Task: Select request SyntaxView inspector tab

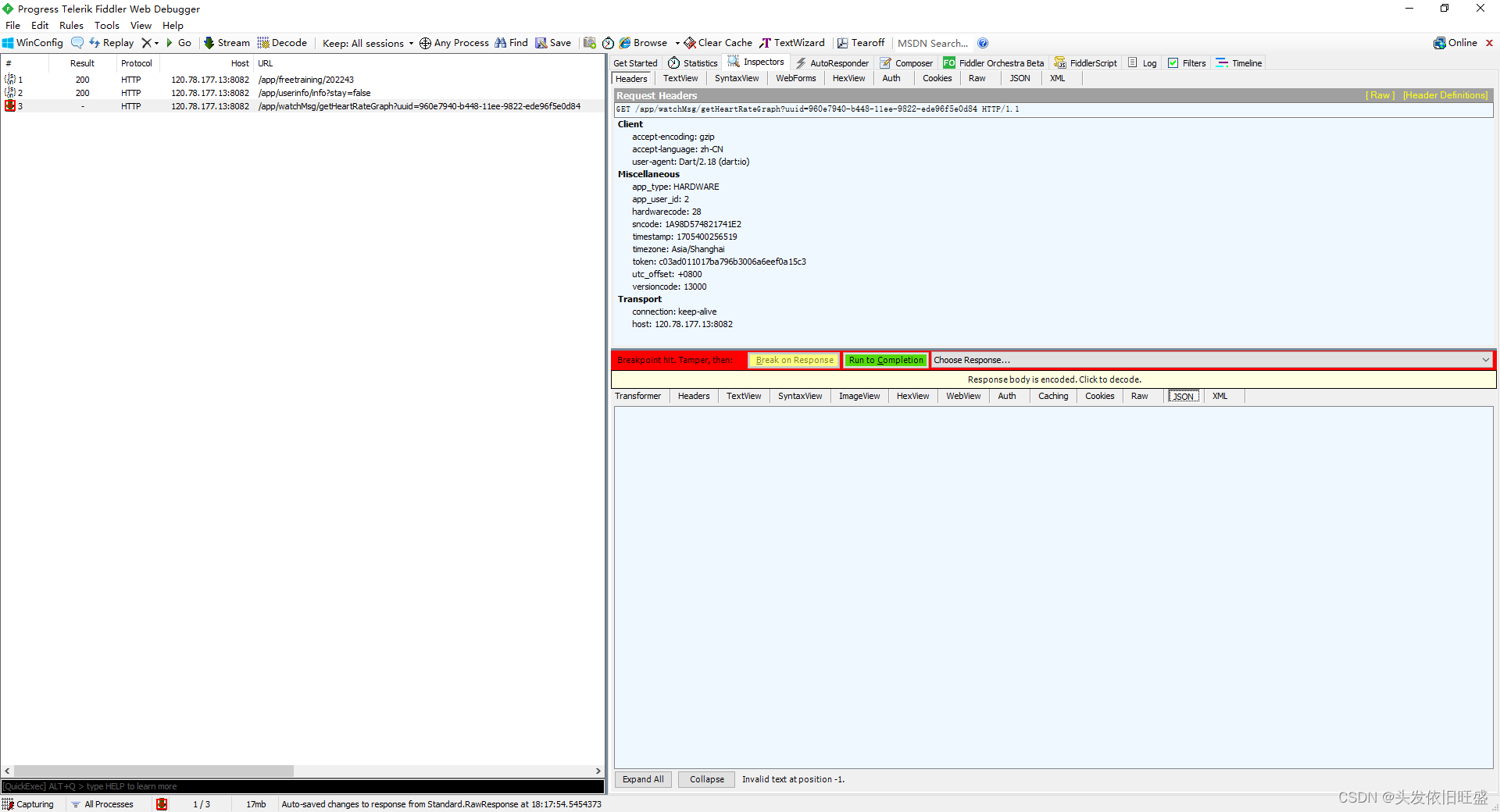Action: click(737, 78)
